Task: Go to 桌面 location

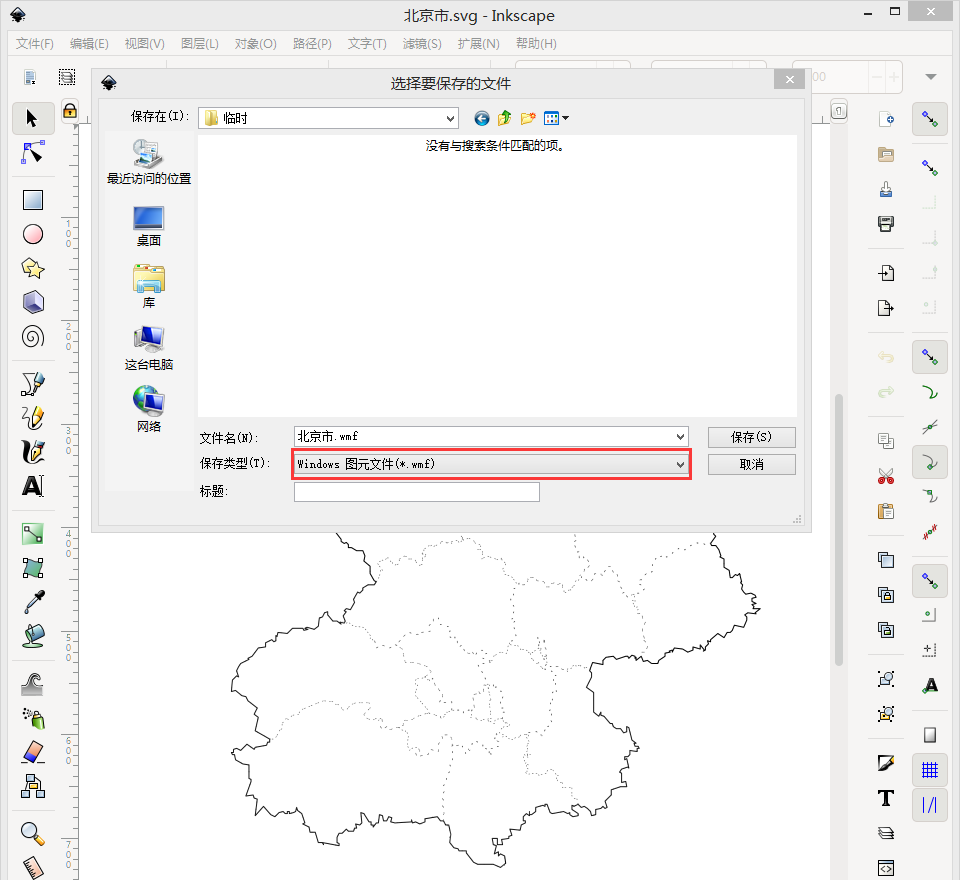Action: click(x=149, y=226)
